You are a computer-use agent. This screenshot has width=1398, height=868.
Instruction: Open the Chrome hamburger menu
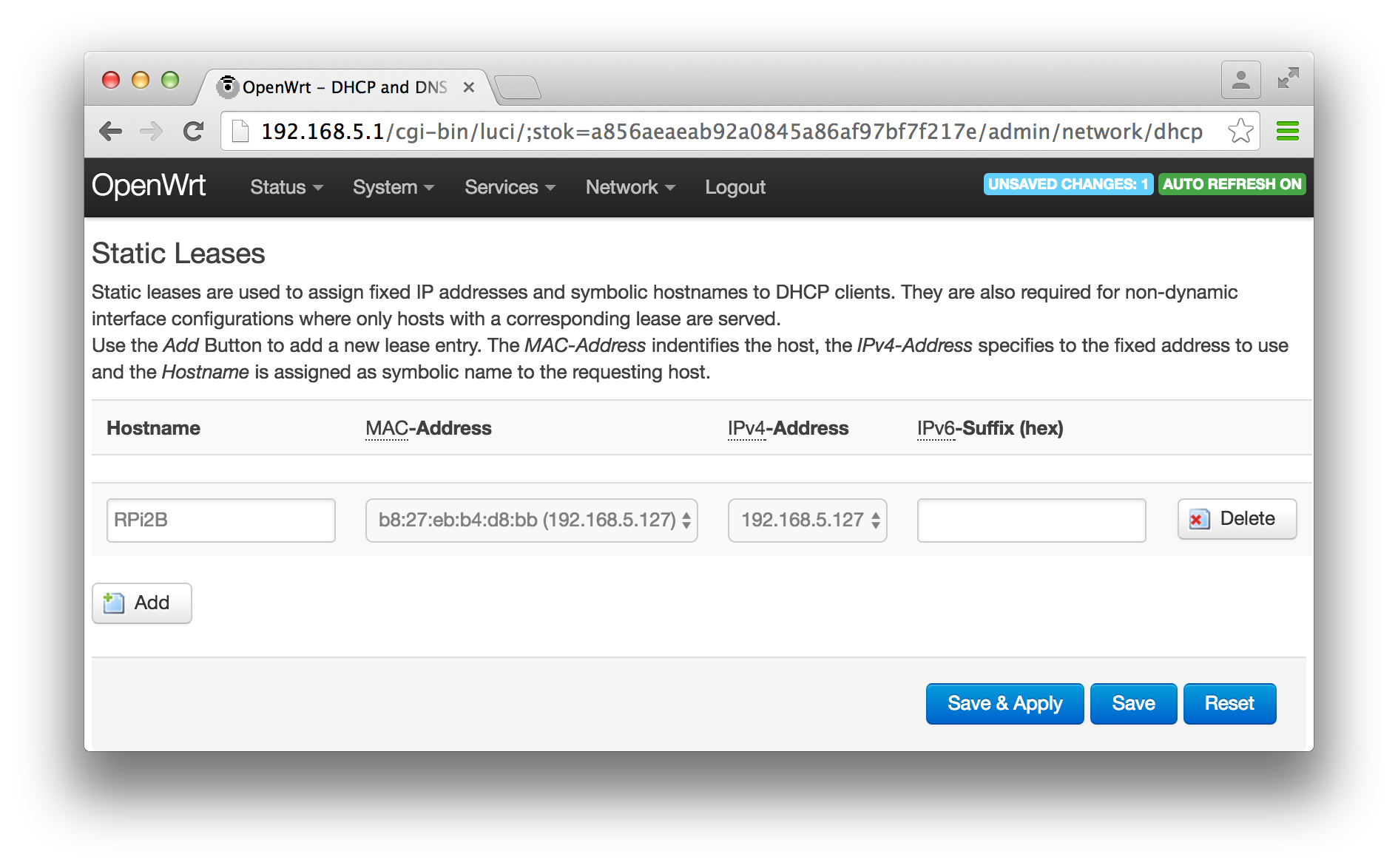coord(1288,132)
